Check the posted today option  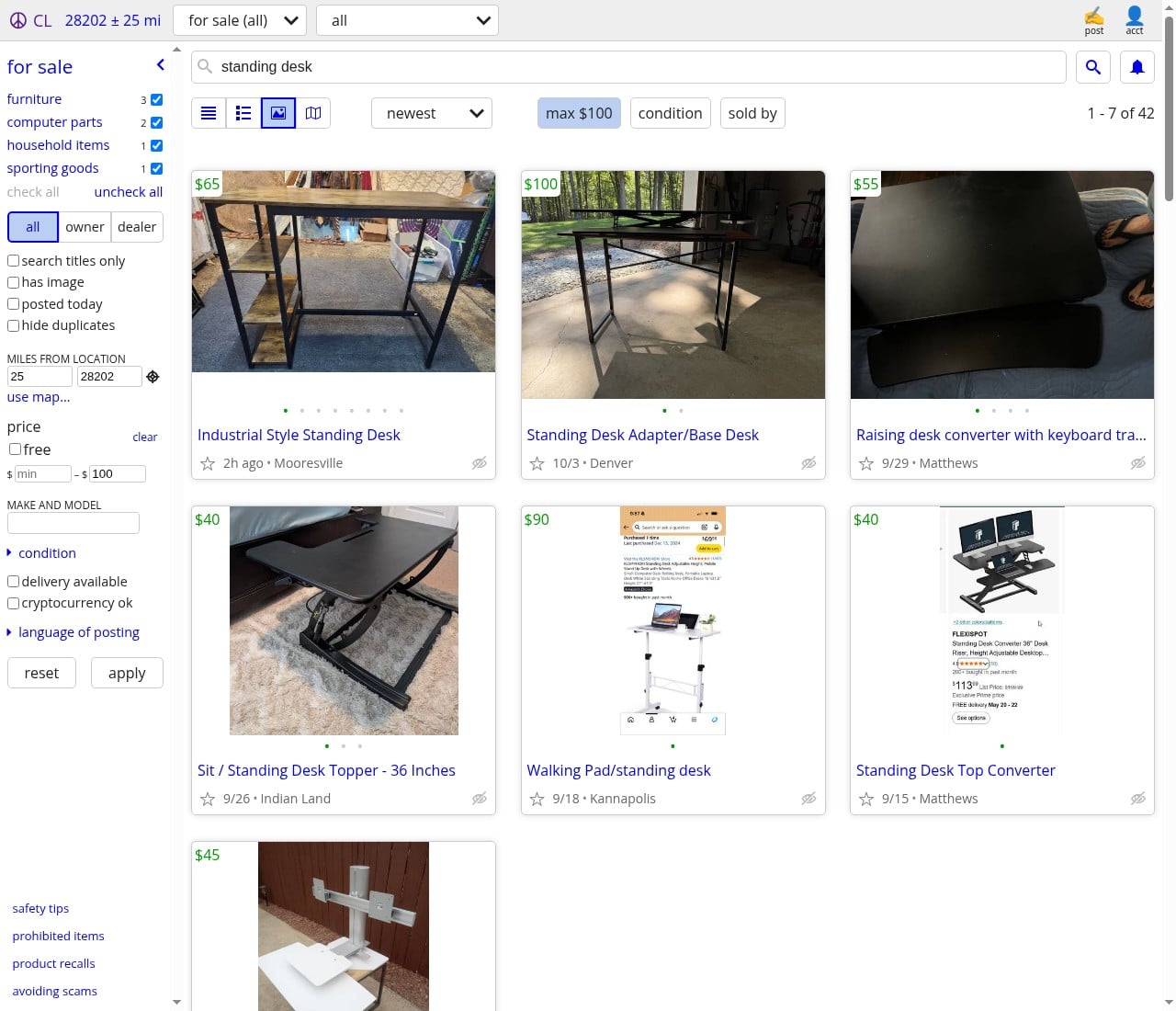[13, 304]
